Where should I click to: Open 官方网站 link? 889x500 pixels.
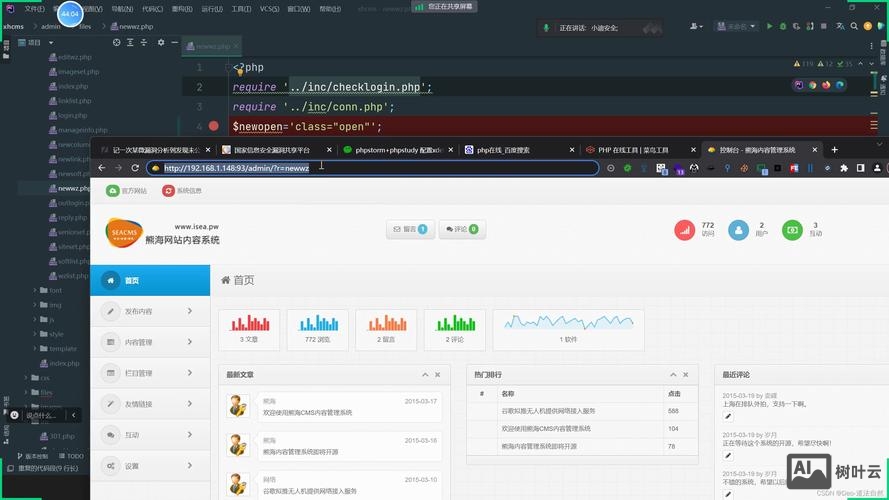(x=126, y=191)
